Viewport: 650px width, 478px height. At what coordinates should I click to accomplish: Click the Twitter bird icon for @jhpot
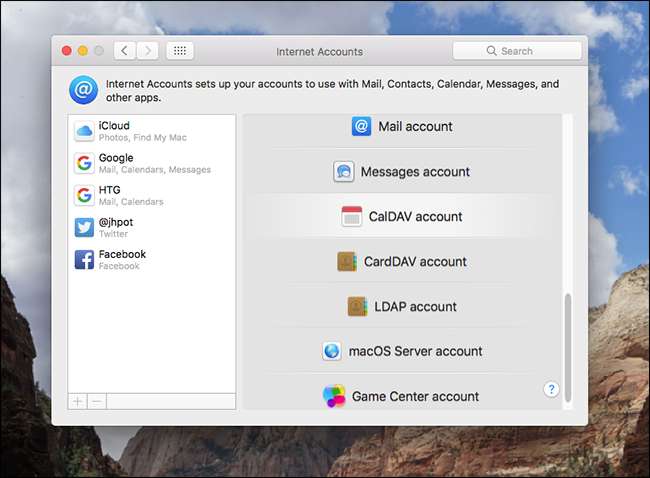tap(84, 227)
